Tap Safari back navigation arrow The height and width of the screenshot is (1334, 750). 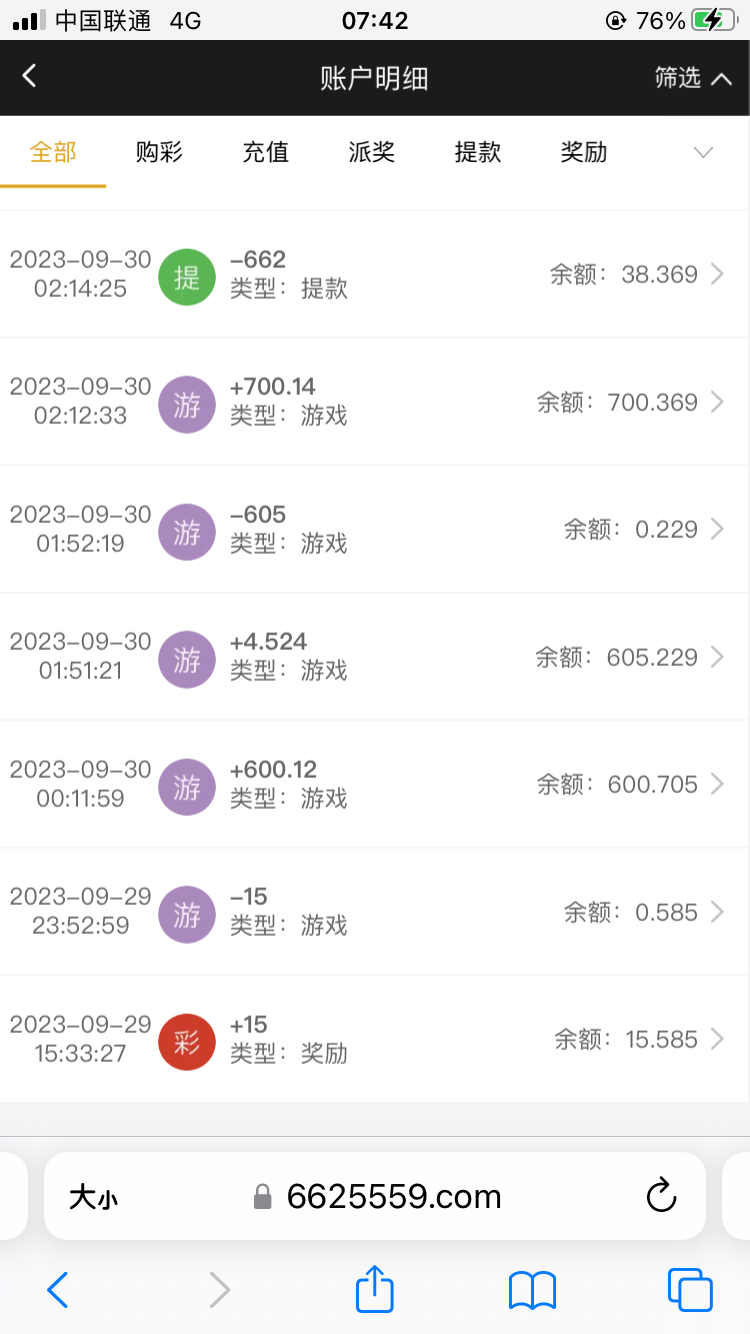point(58,1289)
